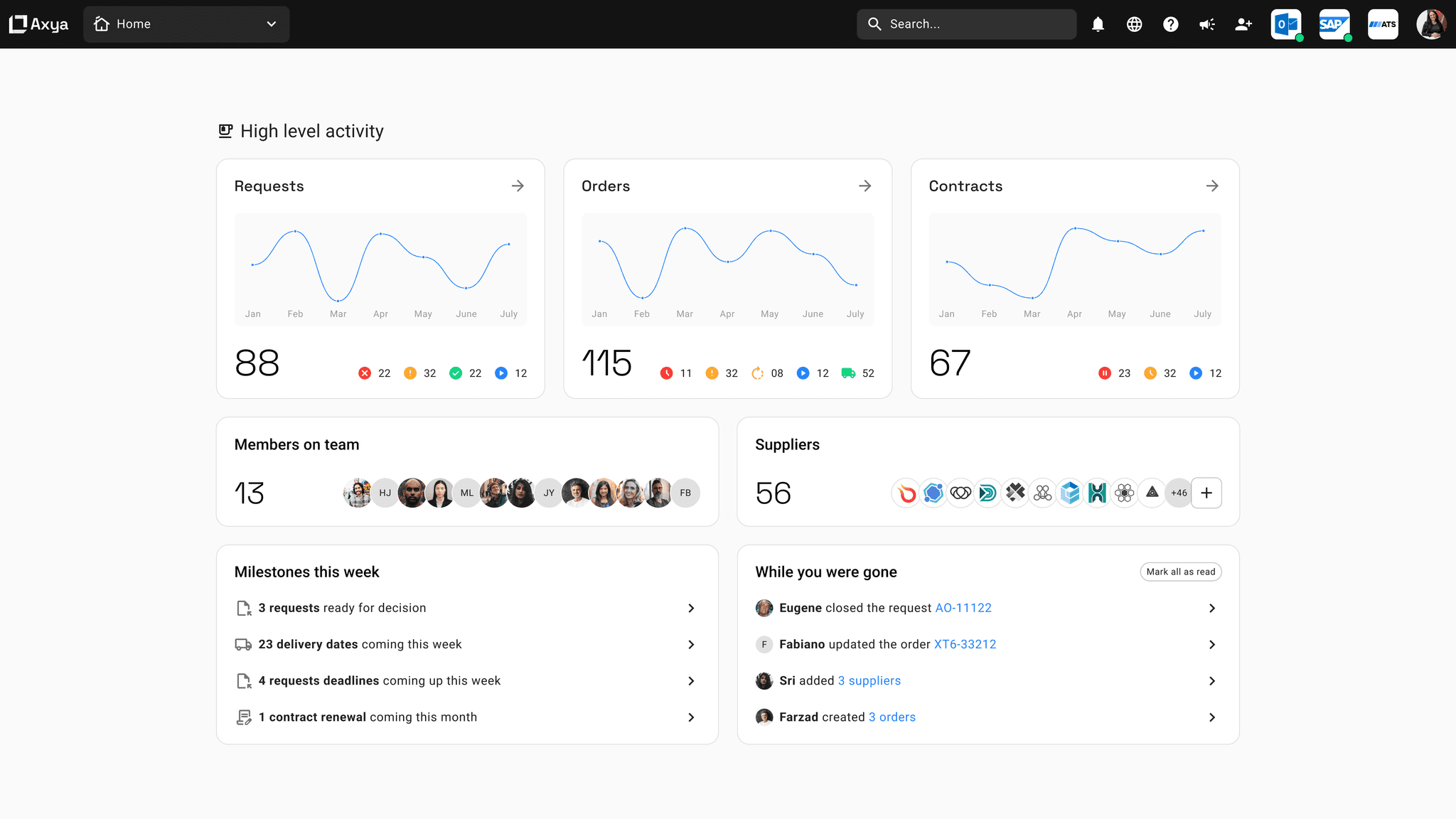Open request link AO-11122
Image resolution: width=1456 pixels, height=819 pixels.
point(963,608)
